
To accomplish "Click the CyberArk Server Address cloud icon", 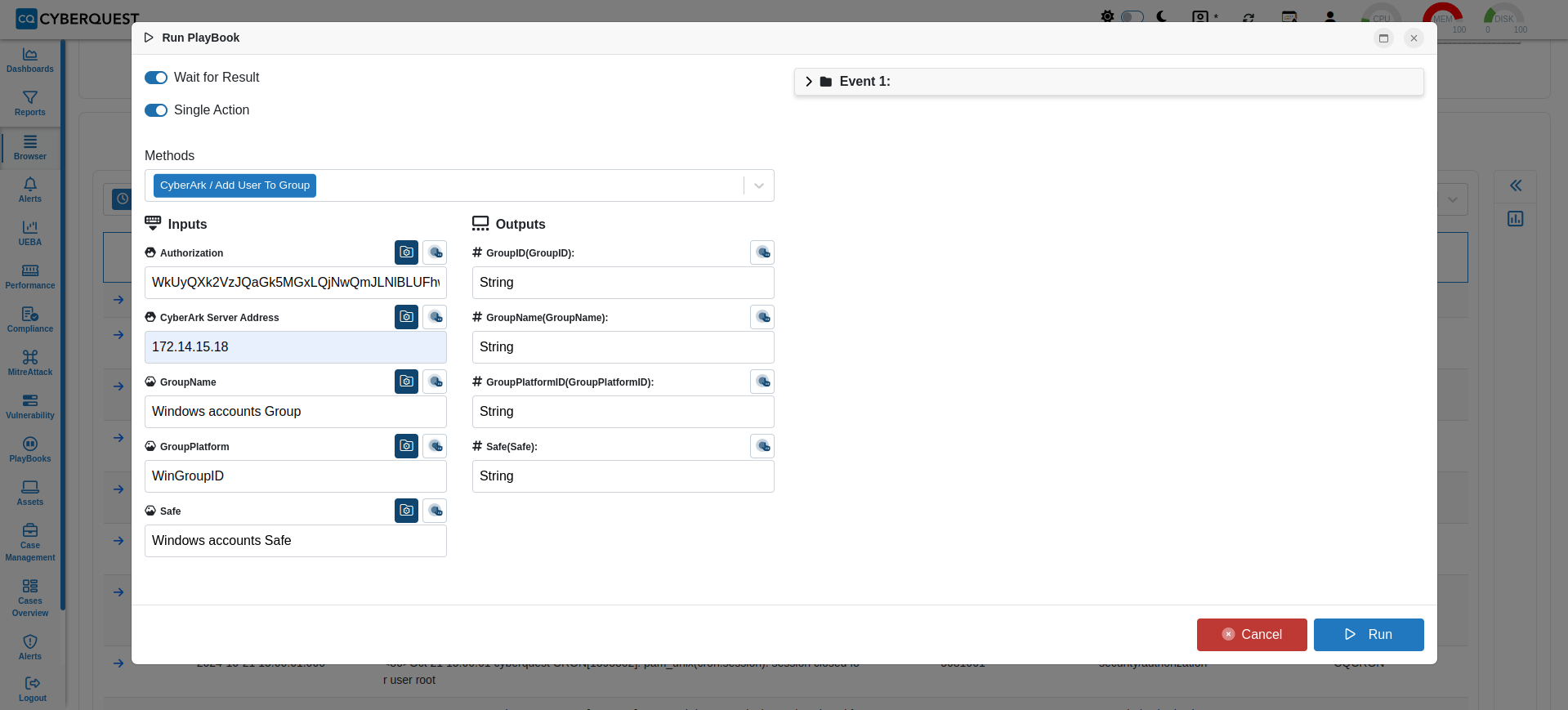I will coord(436,317).
